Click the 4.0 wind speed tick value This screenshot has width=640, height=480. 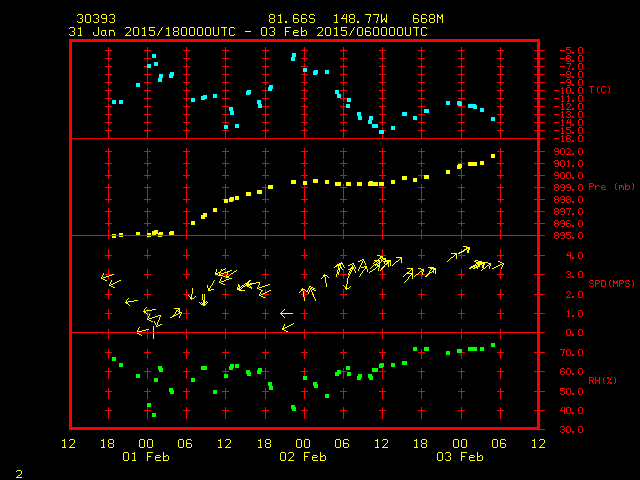point(574,256)
